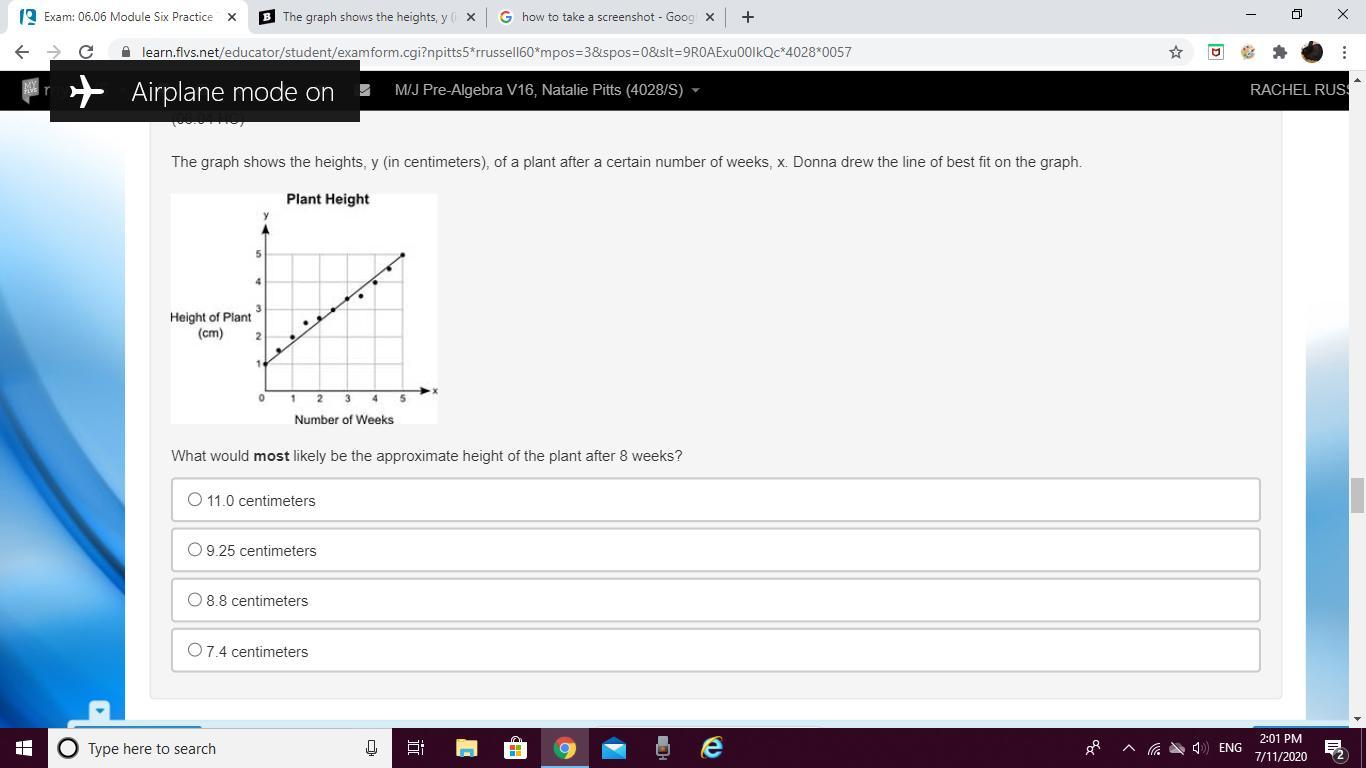Open the mail envelope icon in the course header
This screenshot has height=768, width=1366.
(x=365, y=90)
